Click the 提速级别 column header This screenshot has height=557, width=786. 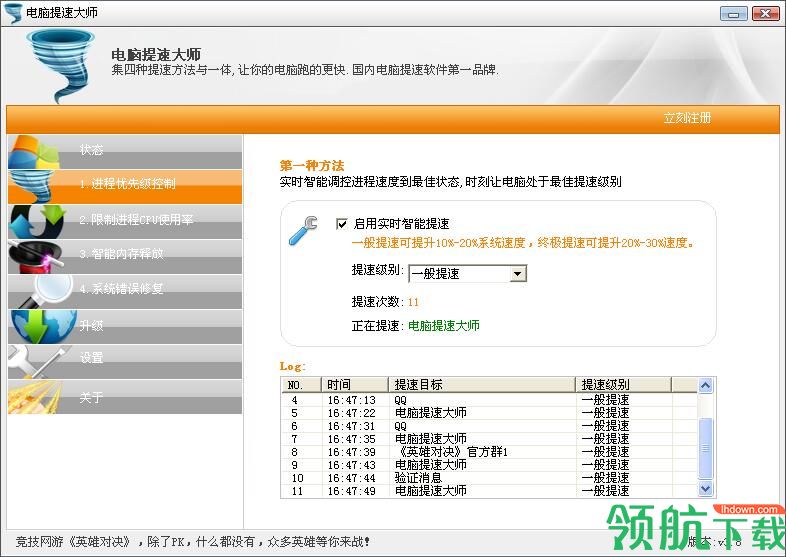[623, 385]
